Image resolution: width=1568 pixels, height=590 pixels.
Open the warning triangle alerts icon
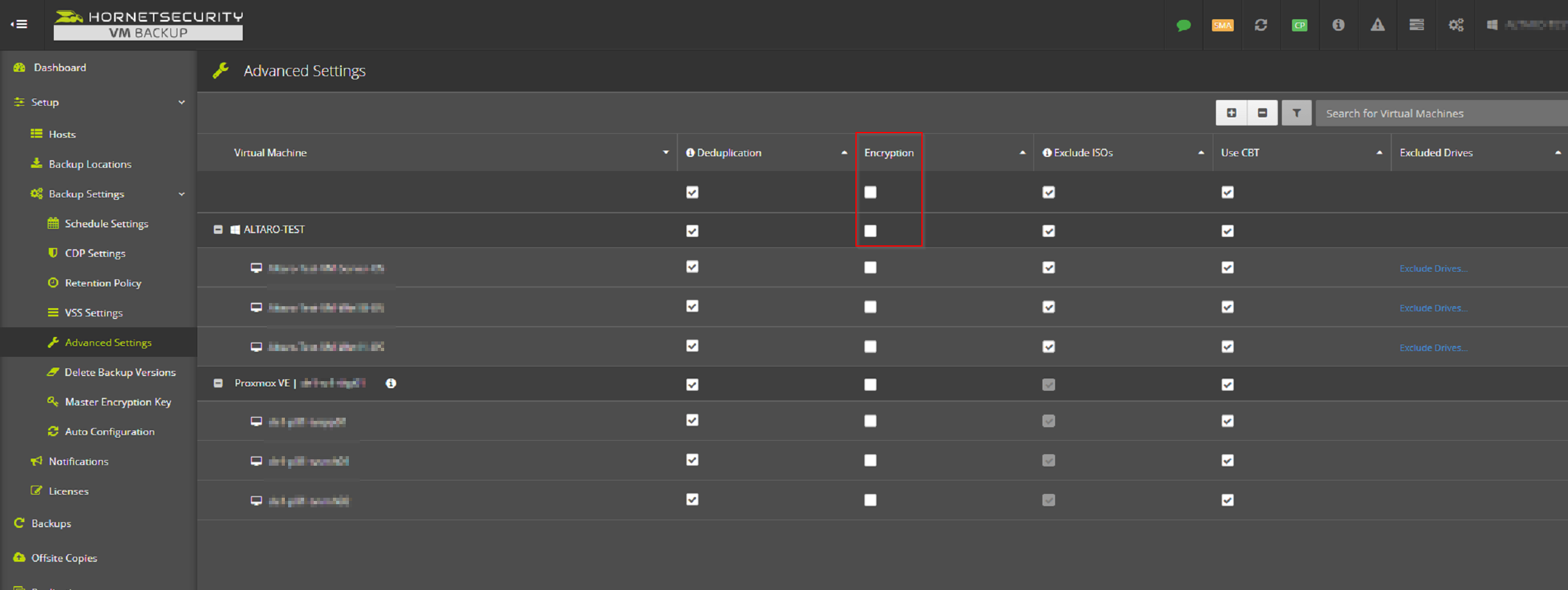click(1377, 25)
